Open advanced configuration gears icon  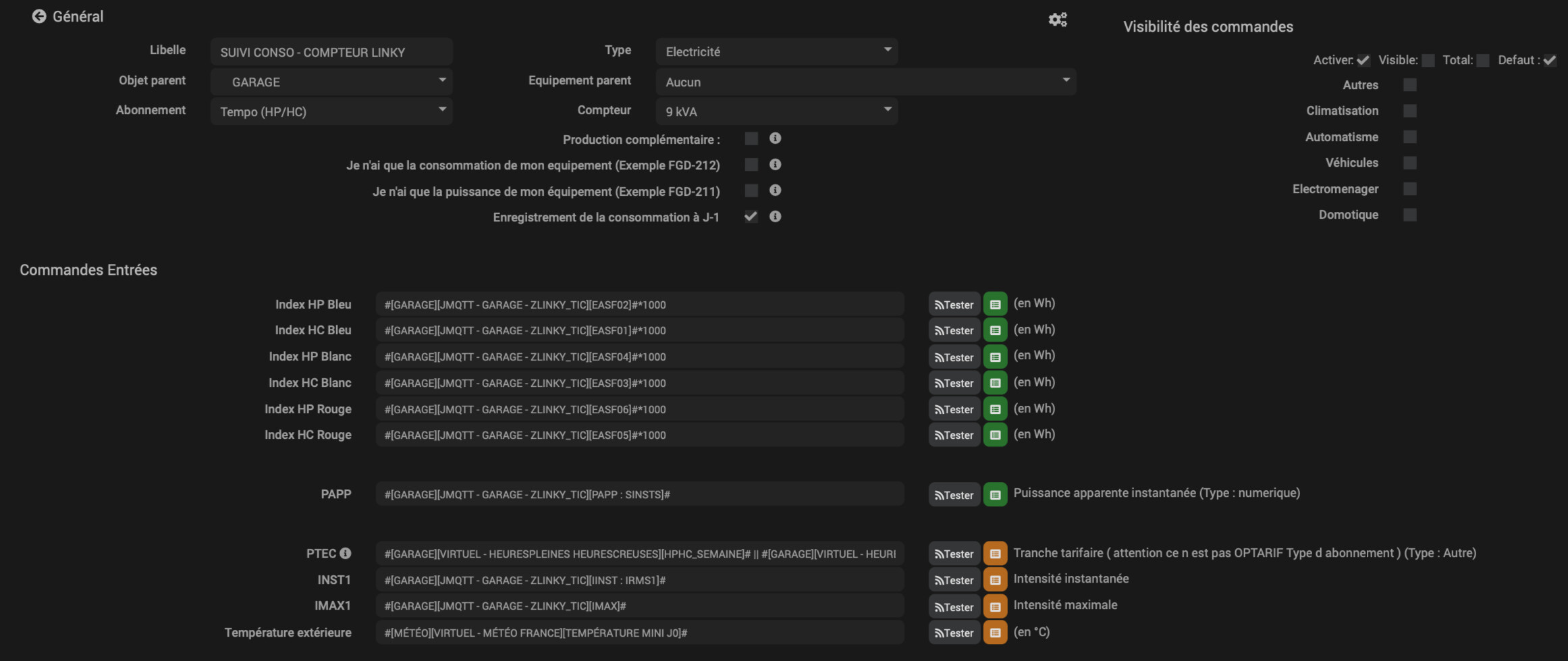(1057, 20)
